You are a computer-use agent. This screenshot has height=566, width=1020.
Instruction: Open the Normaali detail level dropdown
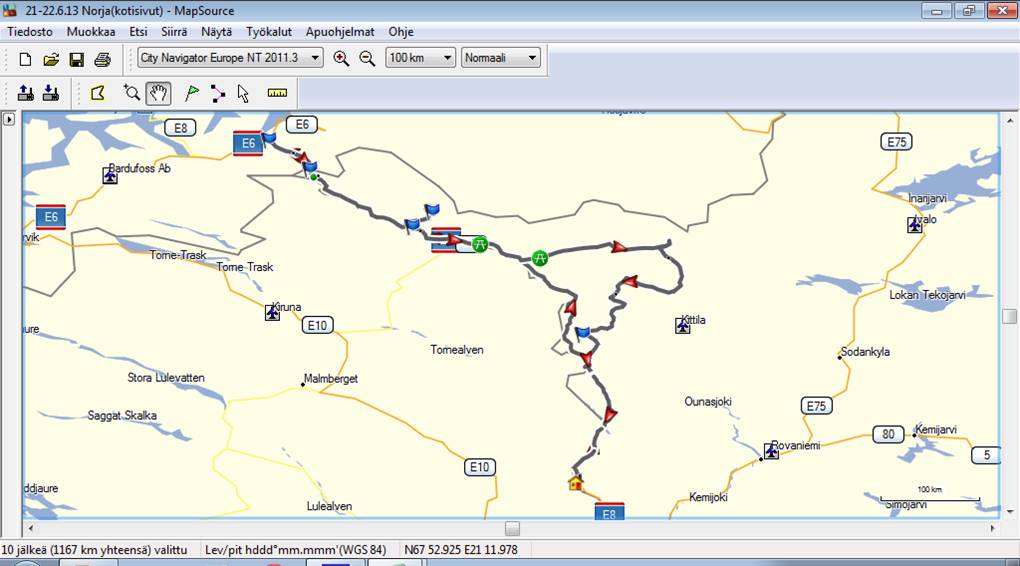click(x=500, y=58)
